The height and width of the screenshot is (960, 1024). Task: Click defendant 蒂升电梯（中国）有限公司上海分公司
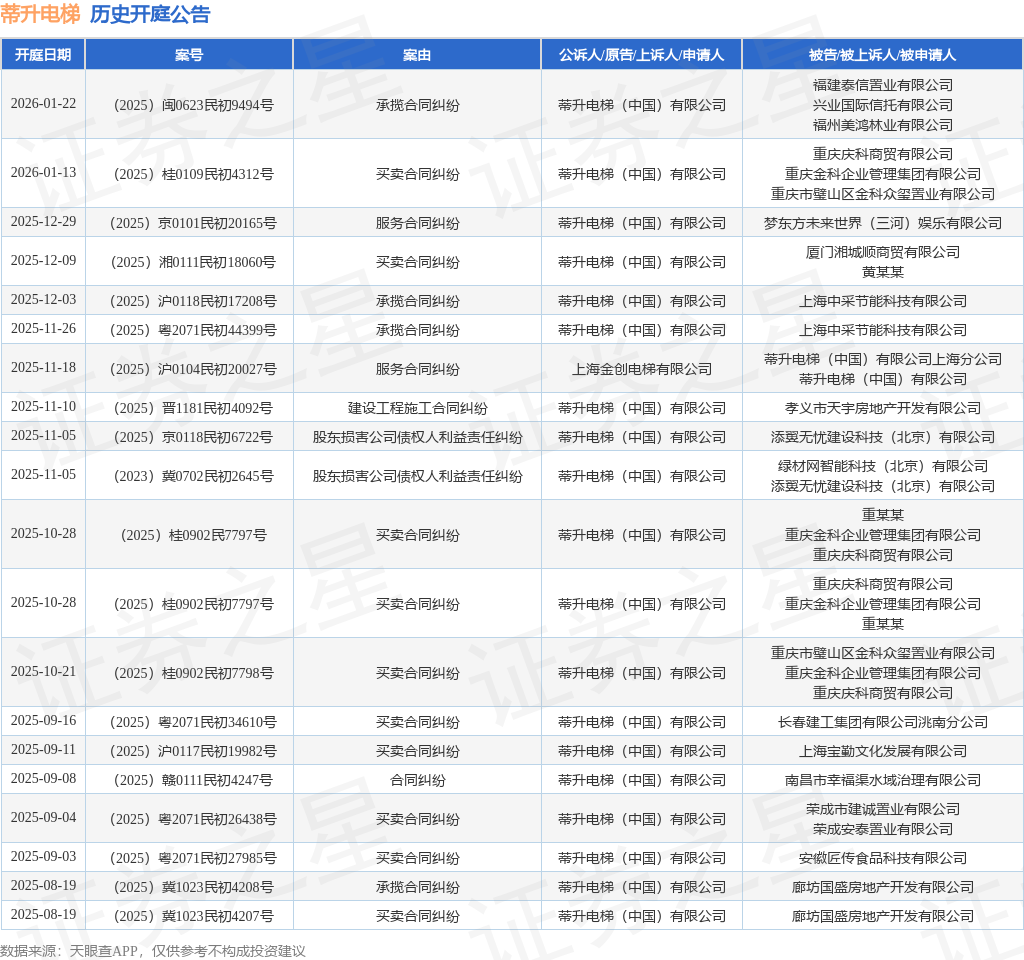coord(883,359)
